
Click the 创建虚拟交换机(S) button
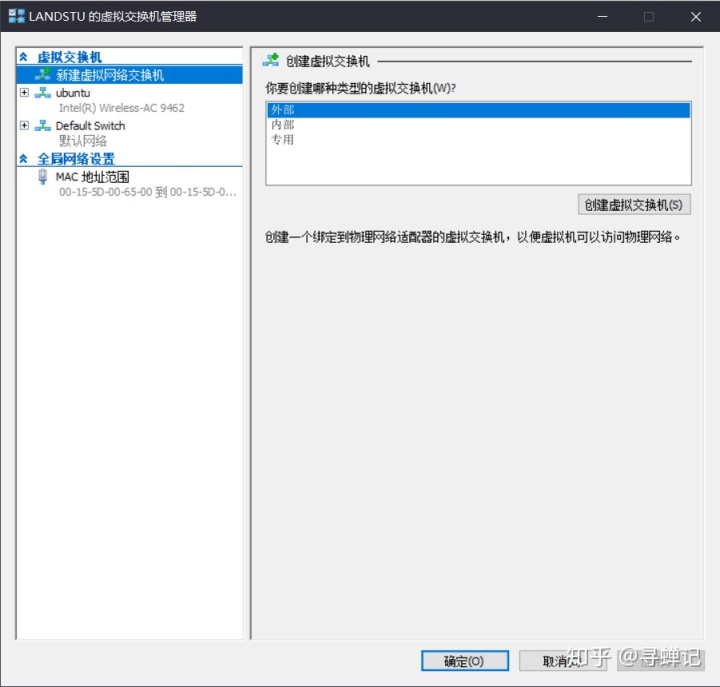(x=634, y=205)
